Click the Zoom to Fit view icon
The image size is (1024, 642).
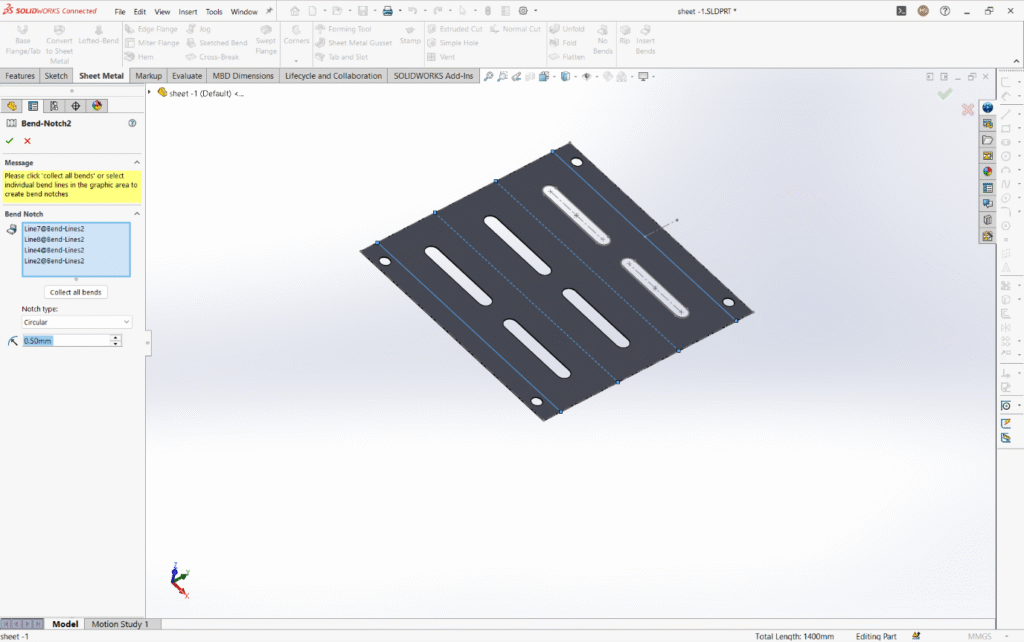point(489,76)
